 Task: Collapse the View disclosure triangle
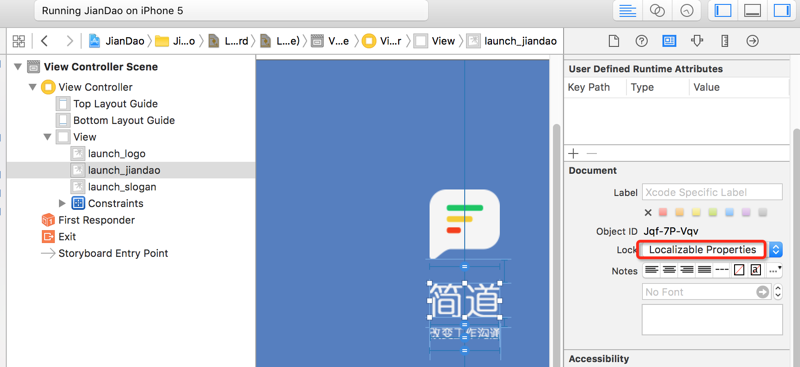tap(47, 137)
